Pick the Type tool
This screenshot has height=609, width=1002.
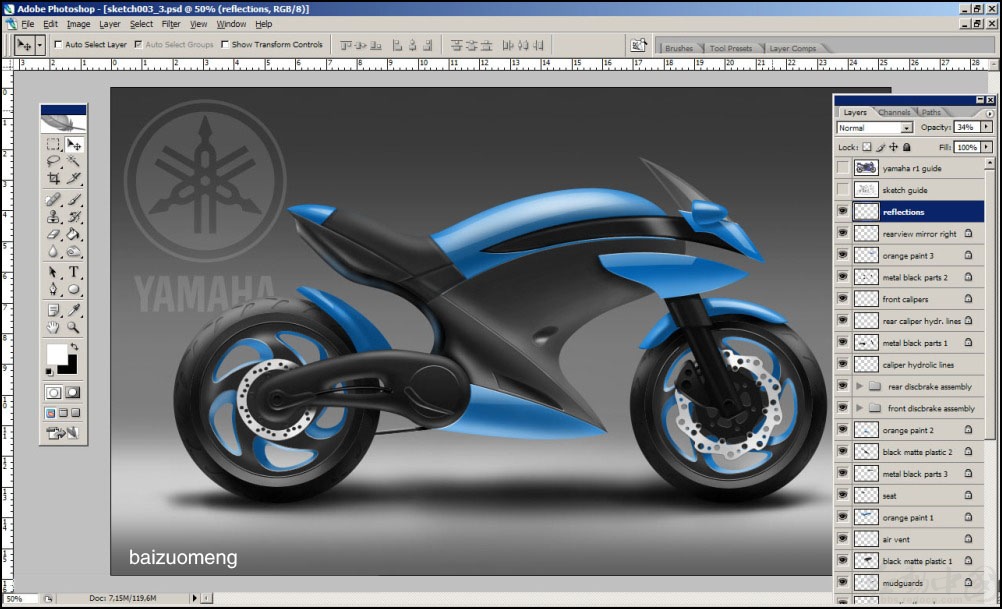[x=73, y=272]
